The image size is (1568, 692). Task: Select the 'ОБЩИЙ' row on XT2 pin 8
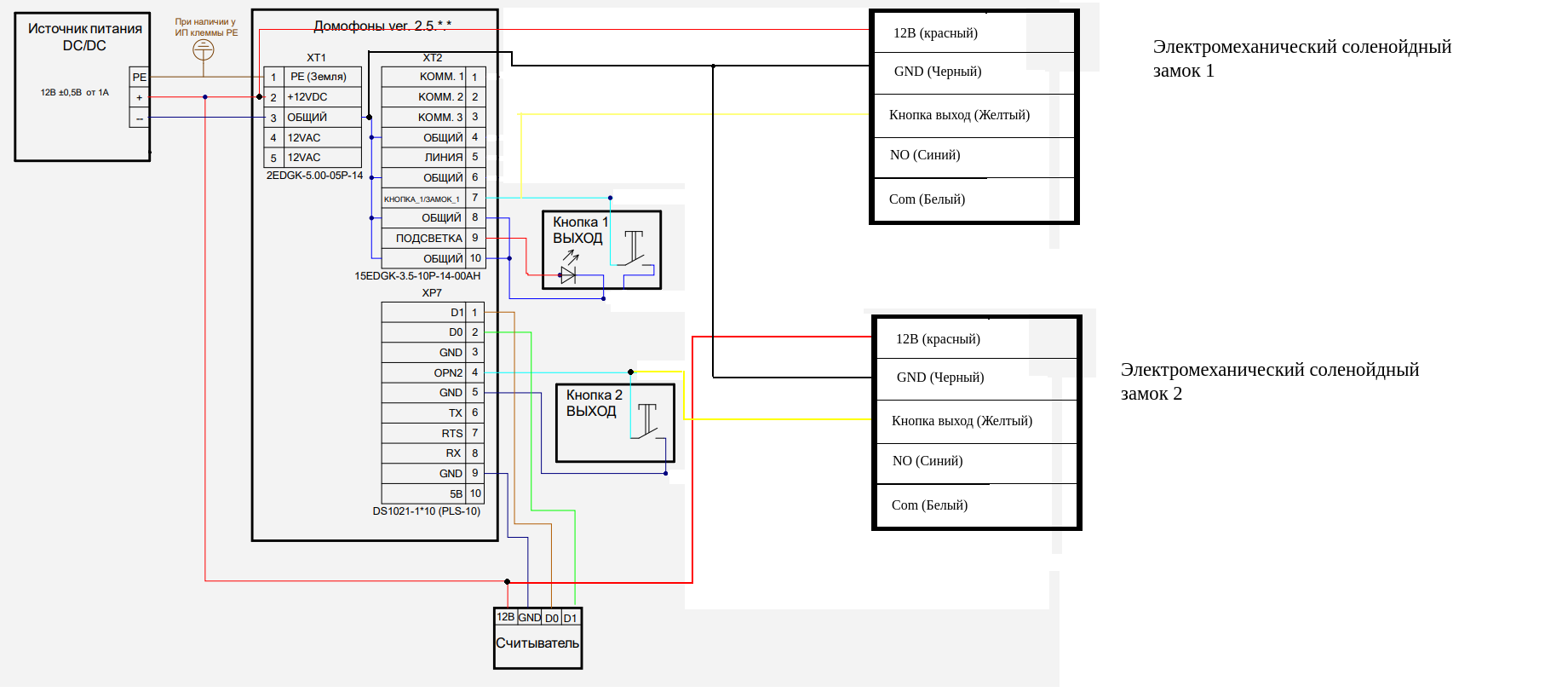point(434,218)
